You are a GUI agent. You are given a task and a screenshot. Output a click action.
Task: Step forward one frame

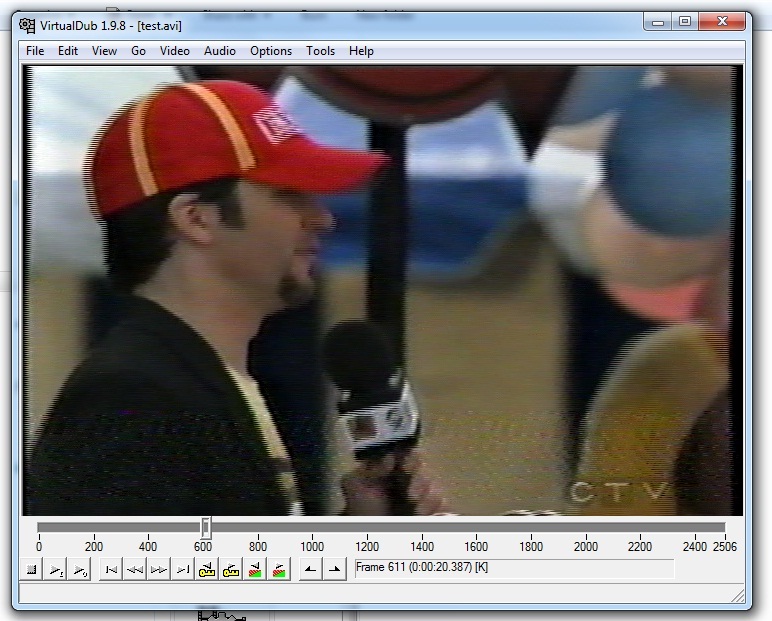coord(159,569)
